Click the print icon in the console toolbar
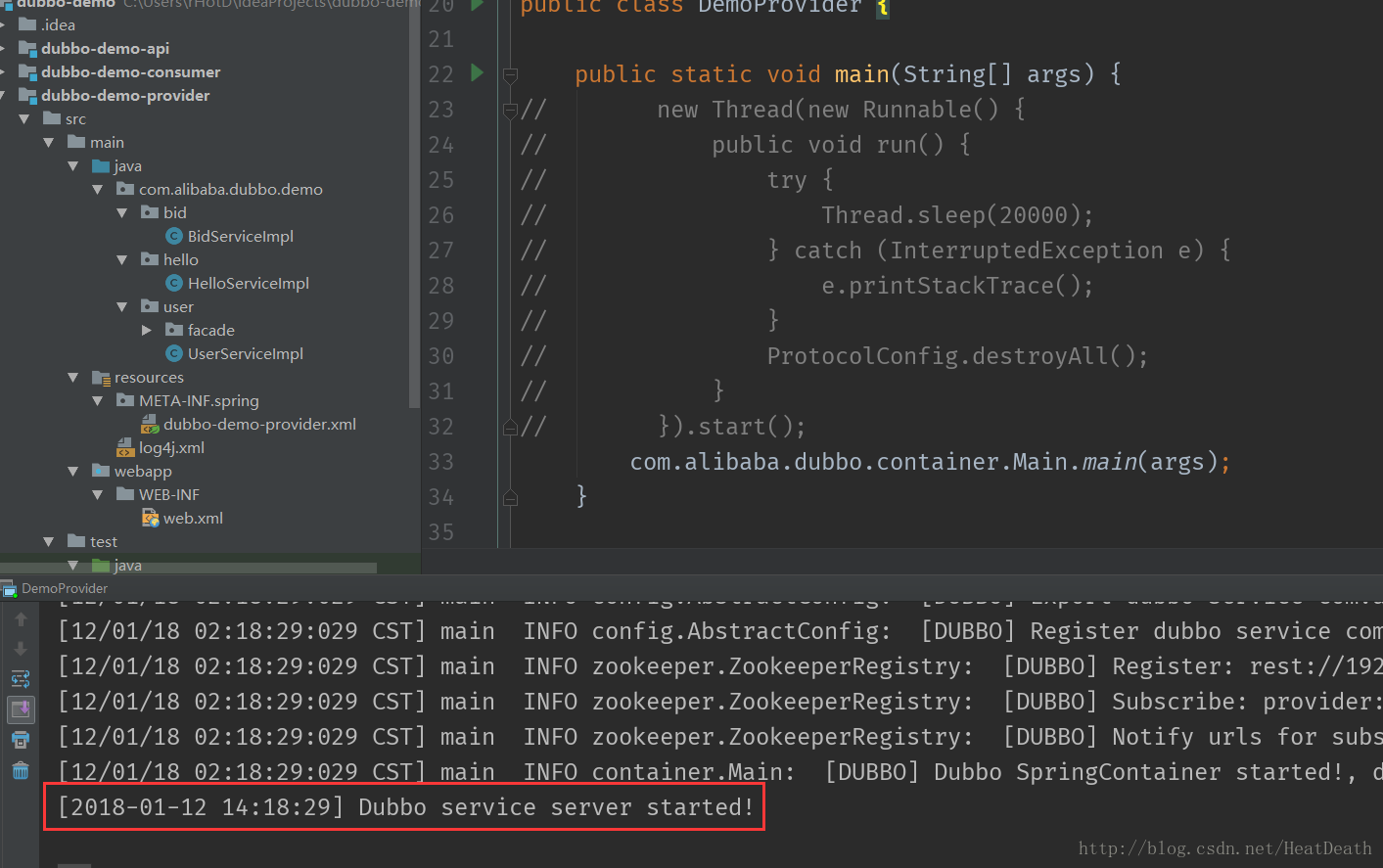The width and height of the screenshot is (1383, 868). coord(21,740)
